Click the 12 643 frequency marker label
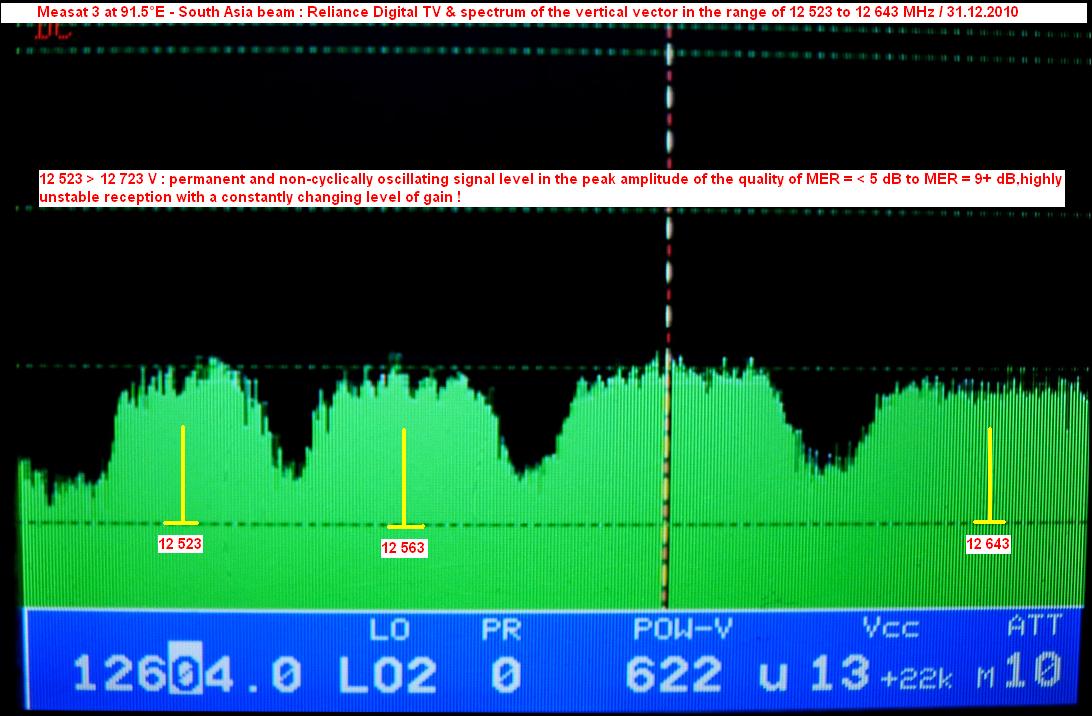The height and width of the screenshot is (716, 1092). click(x=987, y=544)
